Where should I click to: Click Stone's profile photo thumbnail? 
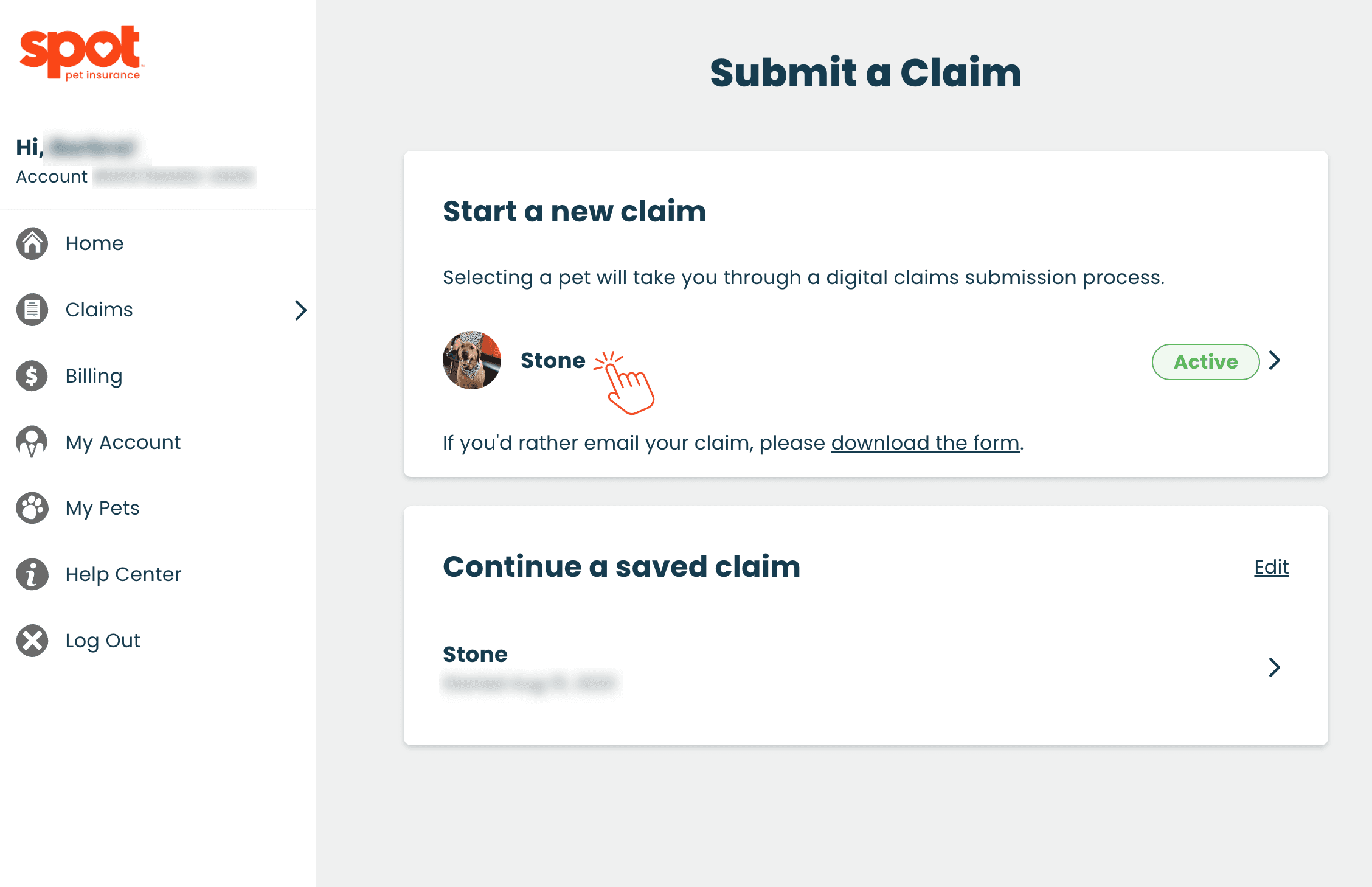tap(472, 360)
